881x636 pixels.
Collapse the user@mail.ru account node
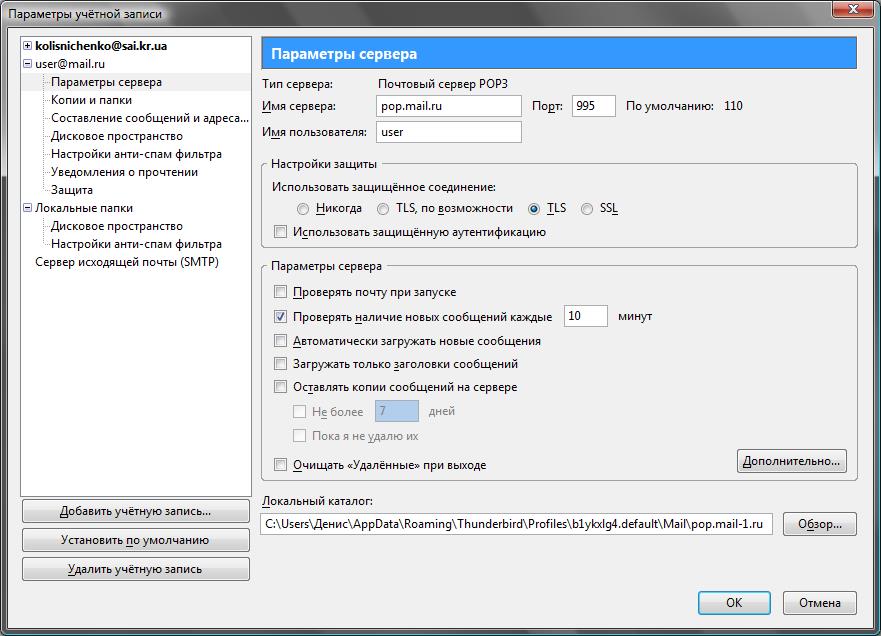click(27, 64)
